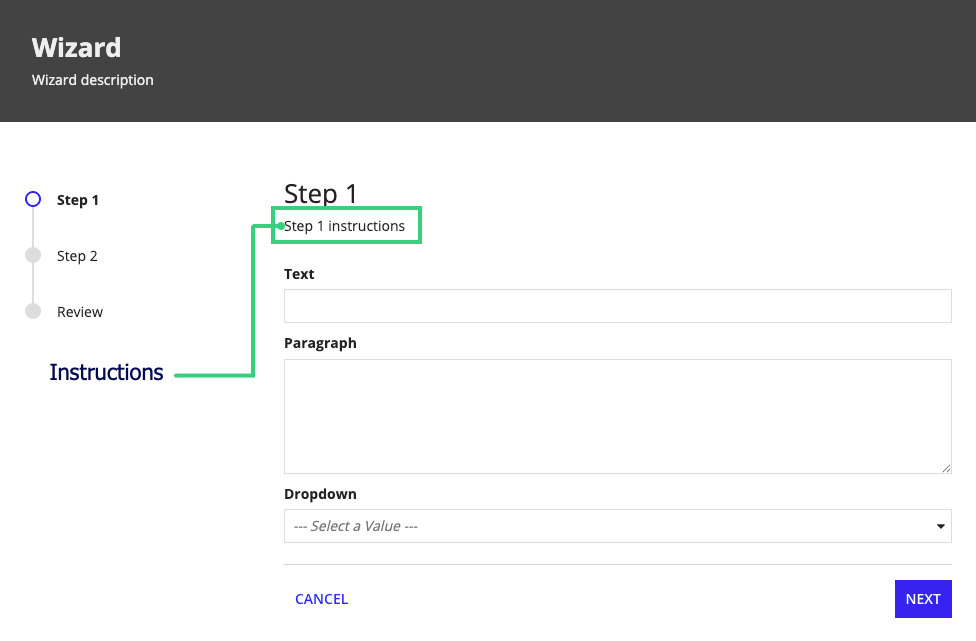This screenshot has width=976, height=641.
Task: Go to Step 2 in sidebar
Action: tap(77, 256)
